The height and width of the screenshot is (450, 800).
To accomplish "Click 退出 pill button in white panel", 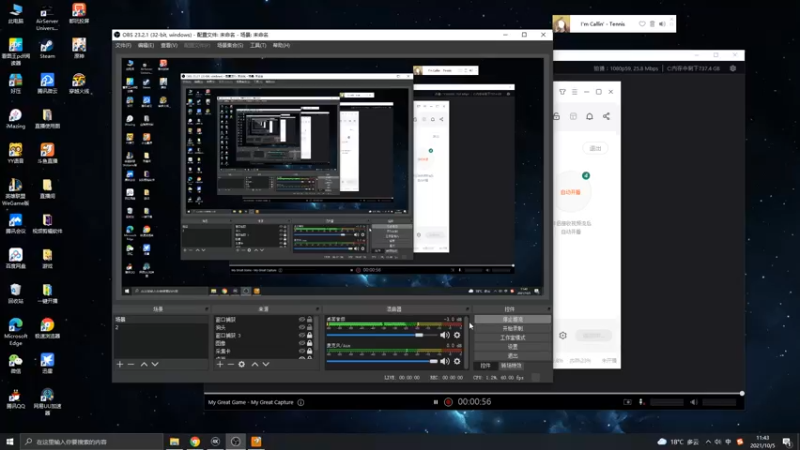I will (x=595, y=148).
